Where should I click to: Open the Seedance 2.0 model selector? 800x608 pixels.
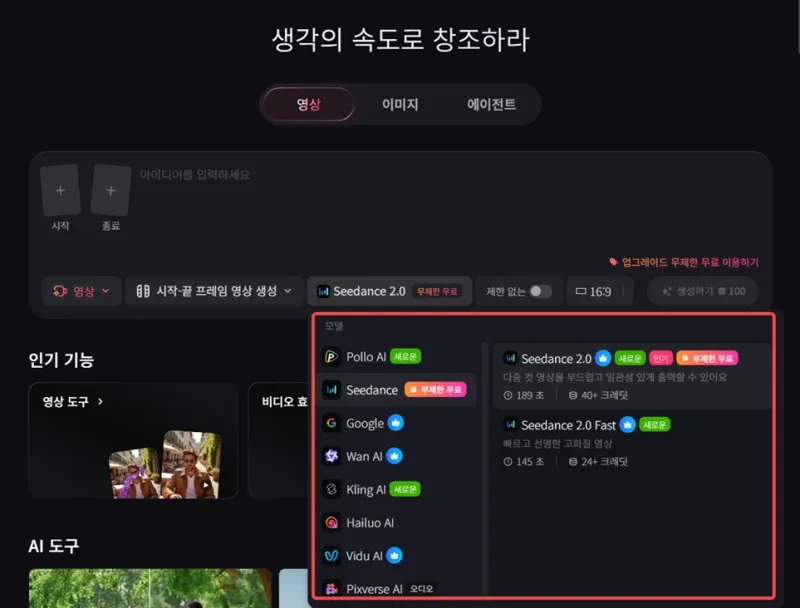pyautogui.click(x=389, y=291)
